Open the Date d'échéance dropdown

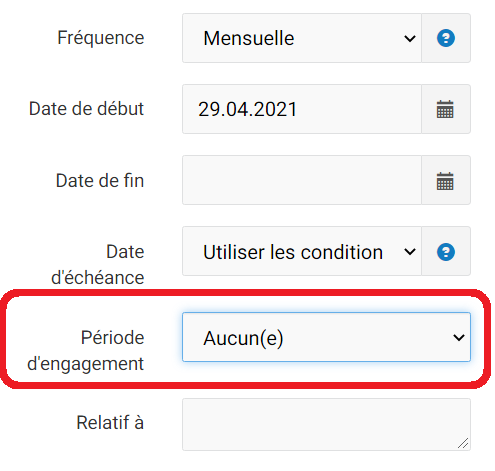[x=302, y=251]
